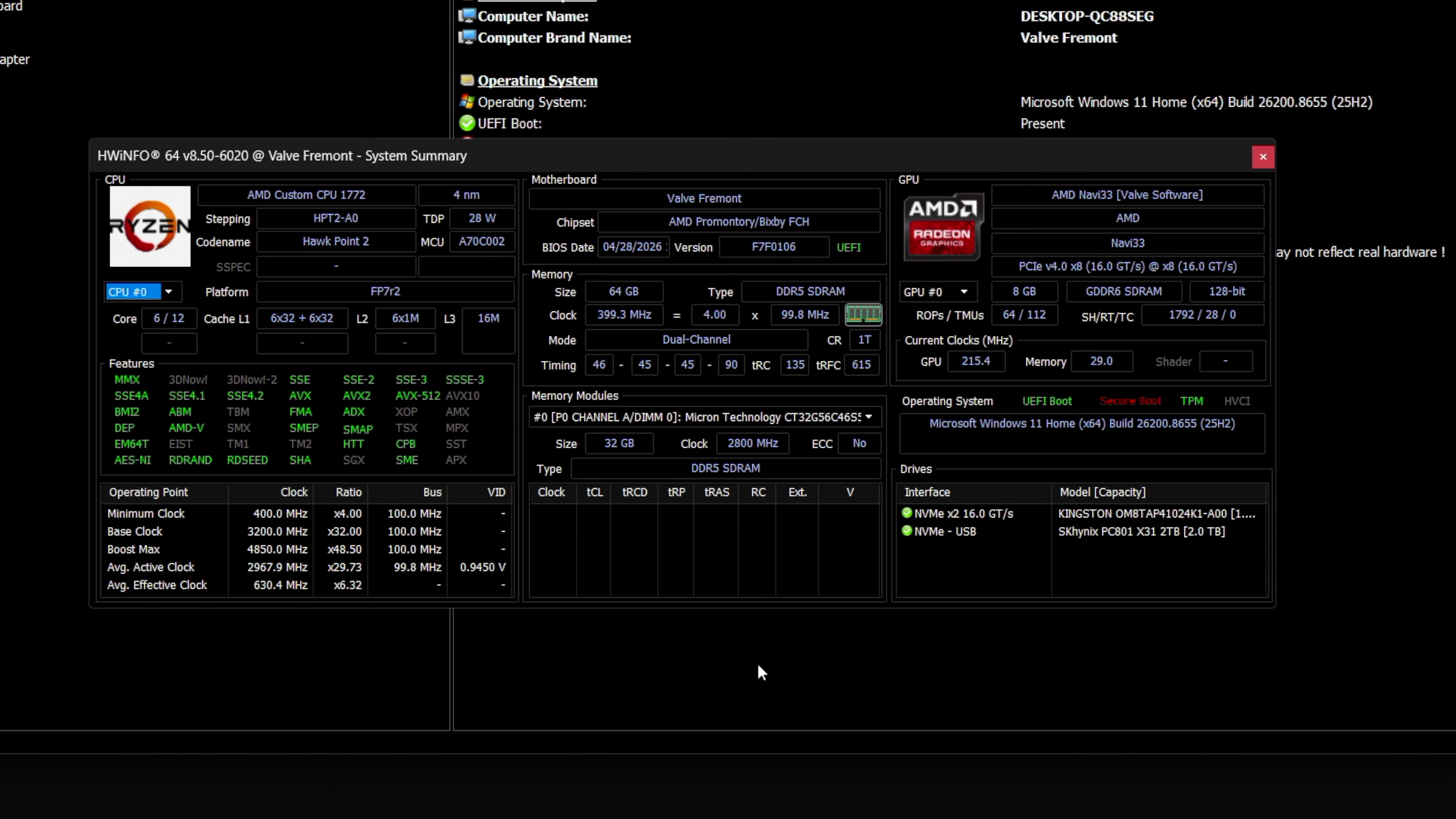The height and width of the screenshot is (819, 1456).
Task: Close the System Summary window
Action: (x=1263, y=157)
